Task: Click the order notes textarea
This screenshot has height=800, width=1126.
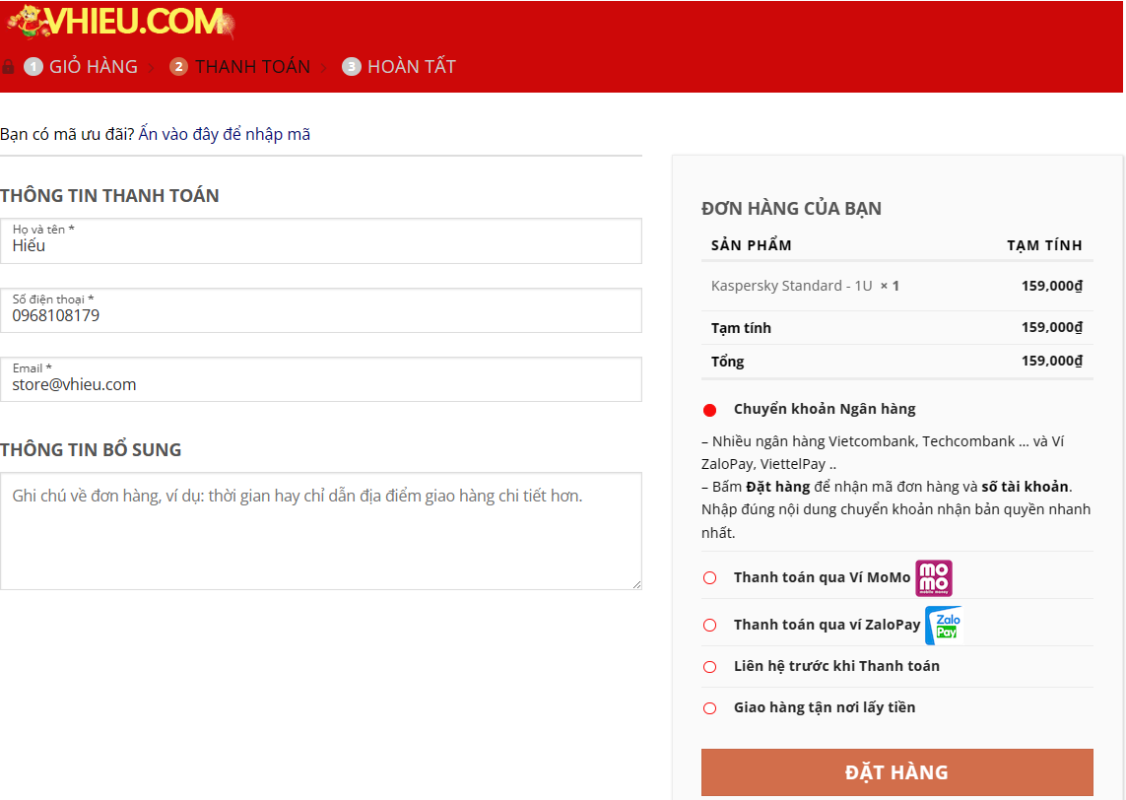Action: [x=321, y=531]
